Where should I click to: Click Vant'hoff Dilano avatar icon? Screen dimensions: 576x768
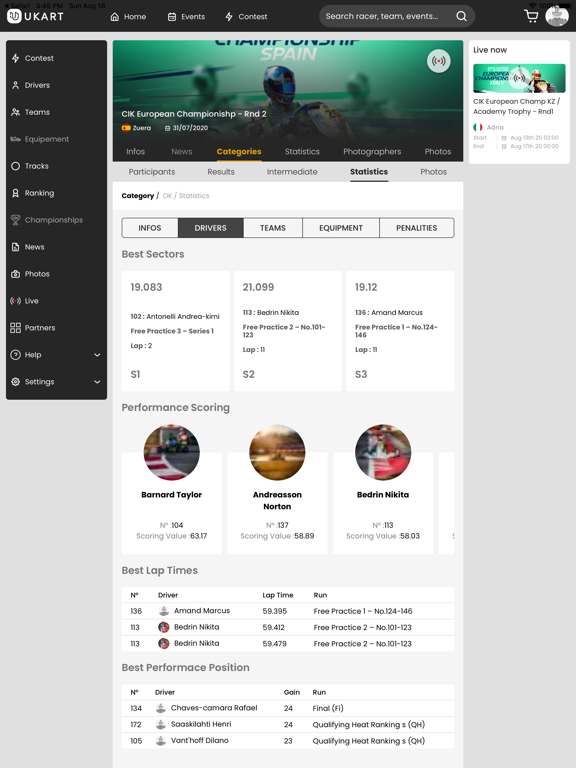(x=161, y=740)
